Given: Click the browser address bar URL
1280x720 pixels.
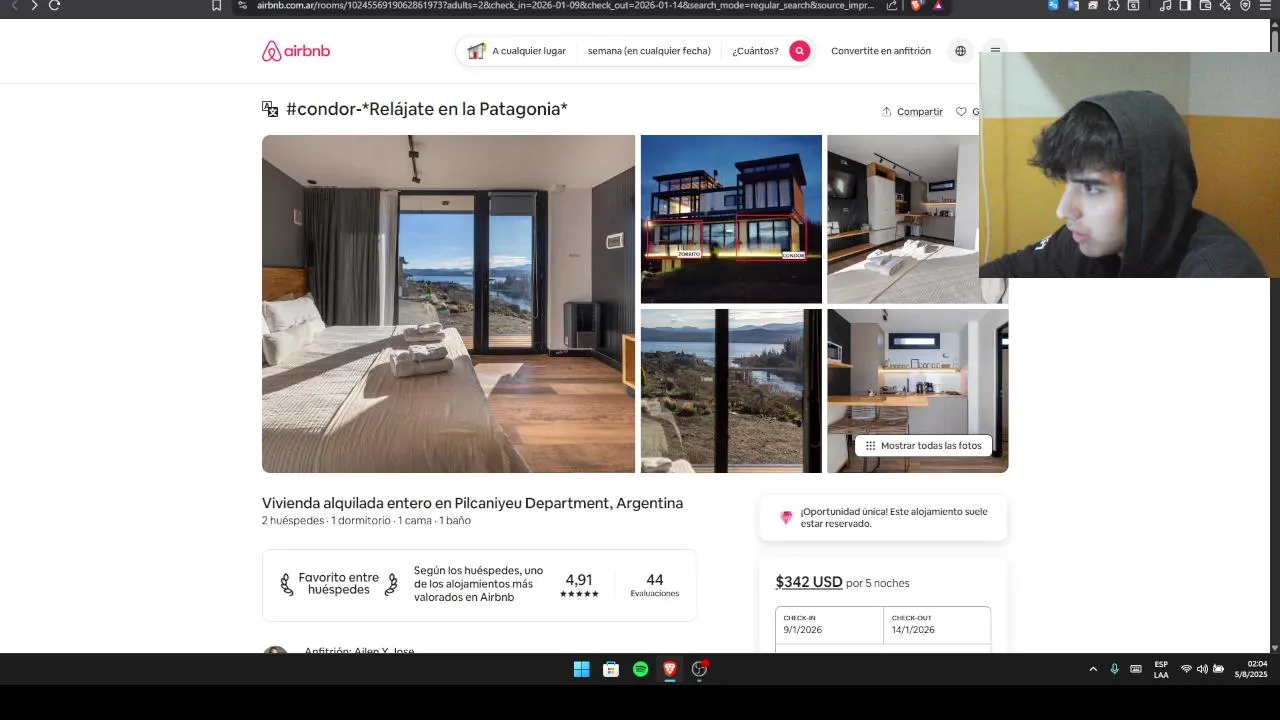Looking at the screenshot, I should [x=565, y=5].
